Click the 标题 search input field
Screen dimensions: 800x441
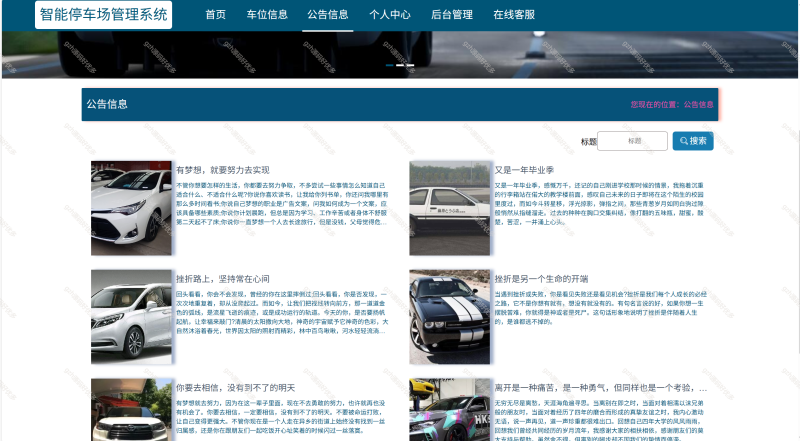(x=632, y=141)
